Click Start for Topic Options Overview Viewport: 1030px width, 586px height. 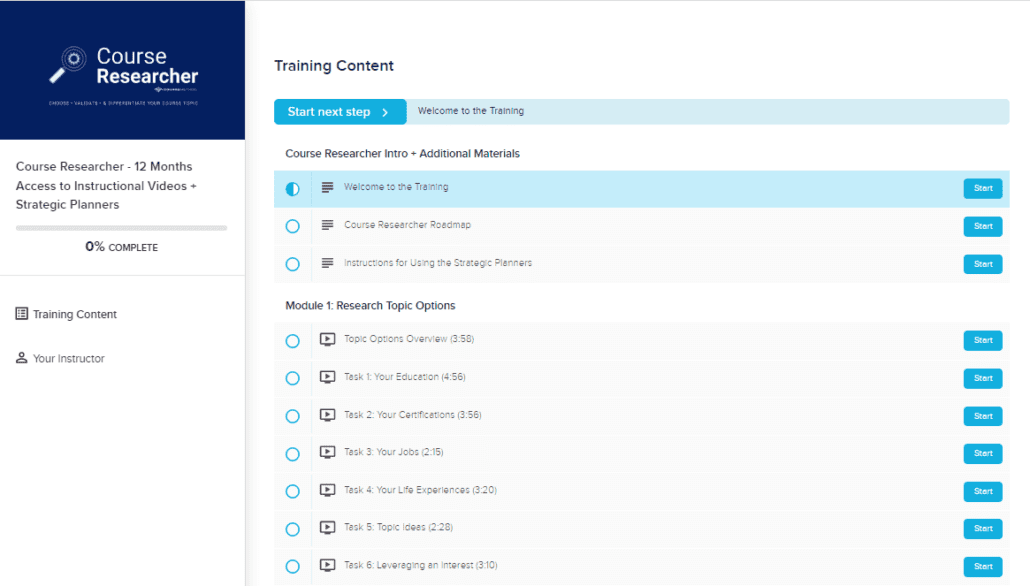pyautogui.click(x=983, y=340)
